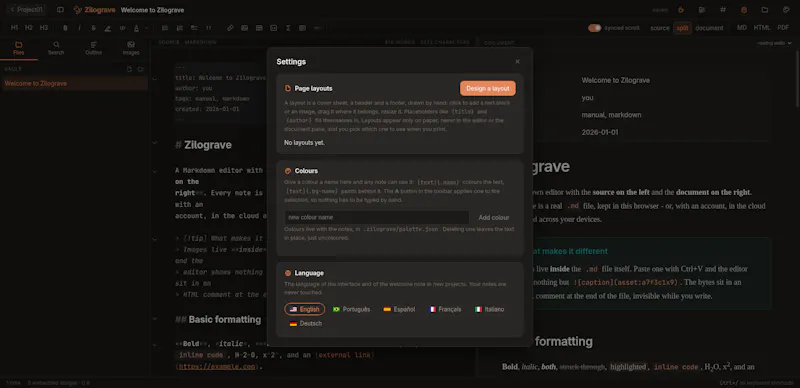Open the Search sidebar tab
800x388 pixels.
[x=56, y=48]
